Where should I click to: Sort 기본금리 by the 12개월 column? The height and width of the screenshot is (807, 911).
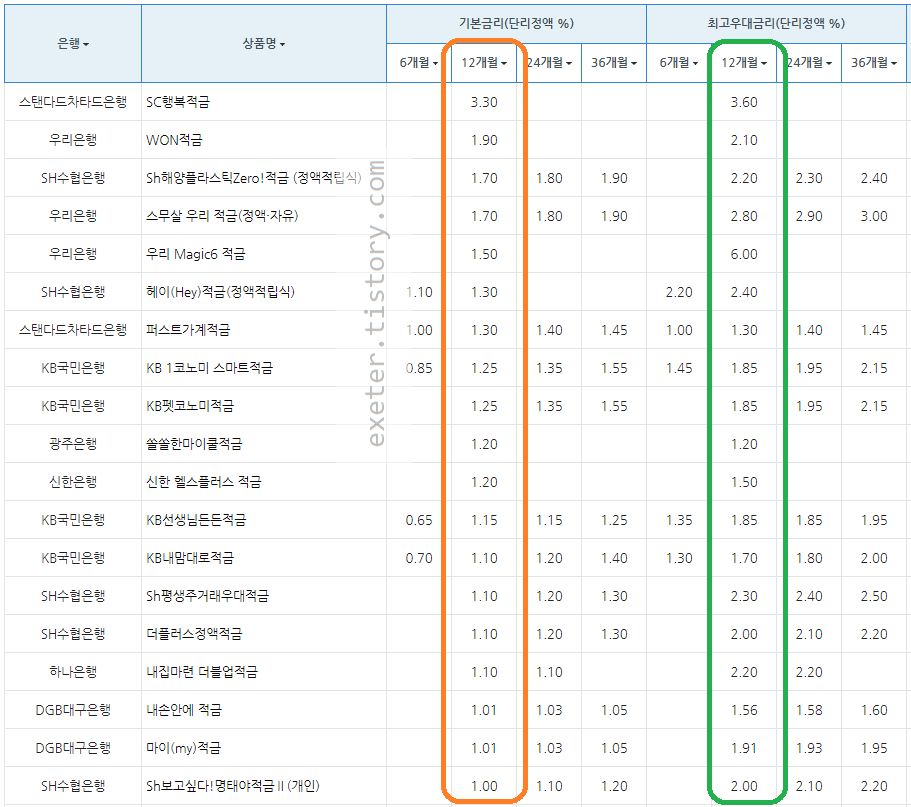(483, 62)
